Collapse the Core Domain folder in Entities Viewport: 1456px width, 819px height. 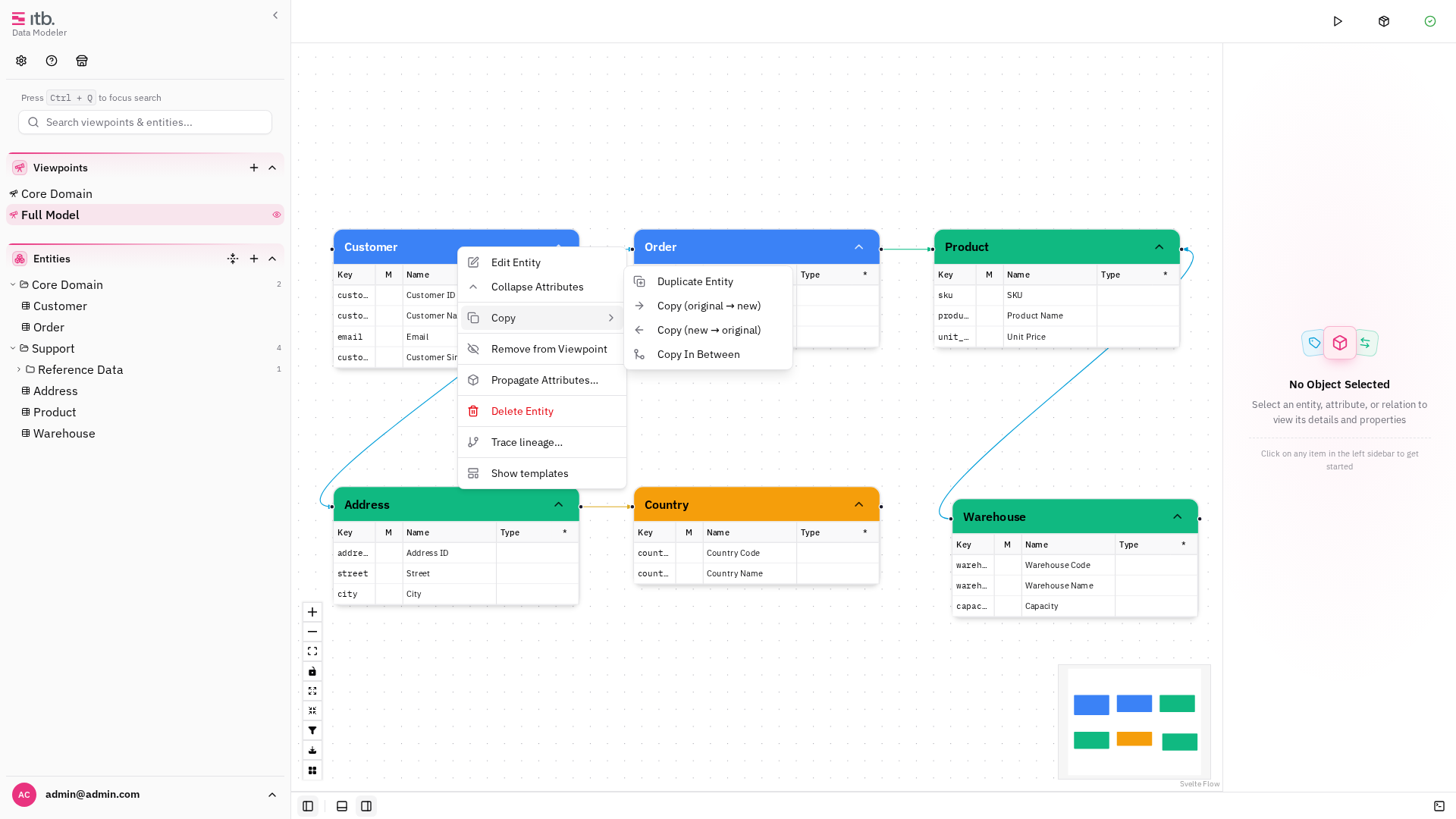(13, 284)
